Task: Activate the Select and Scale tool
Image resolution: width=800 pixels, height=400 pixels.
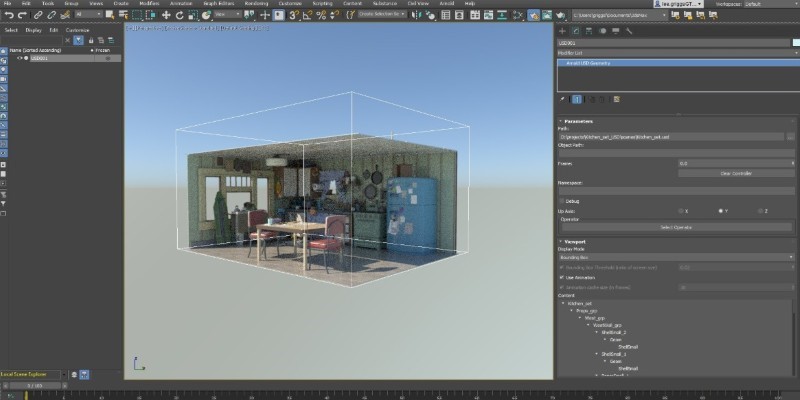Action: point(193,15)
